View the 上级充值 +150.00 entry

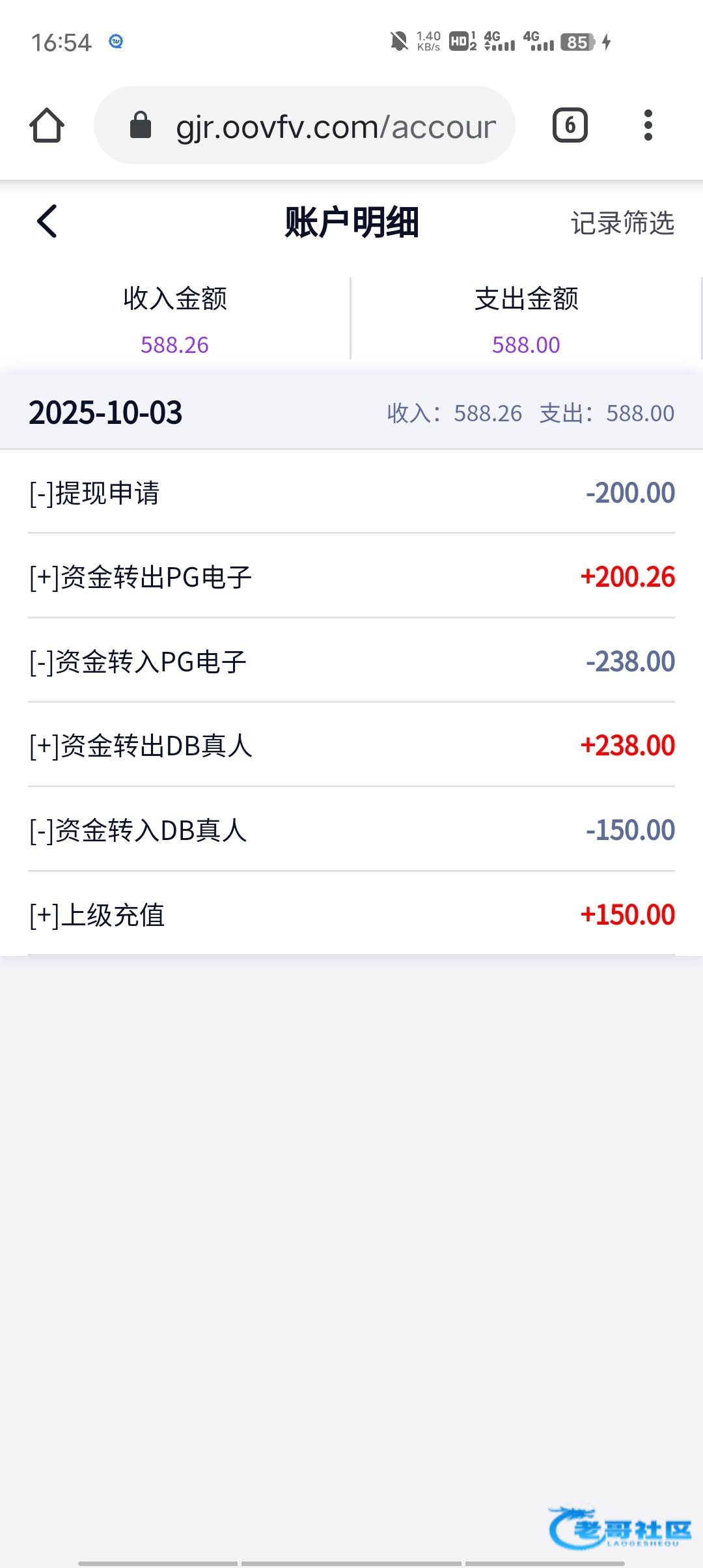pos(351,915)
